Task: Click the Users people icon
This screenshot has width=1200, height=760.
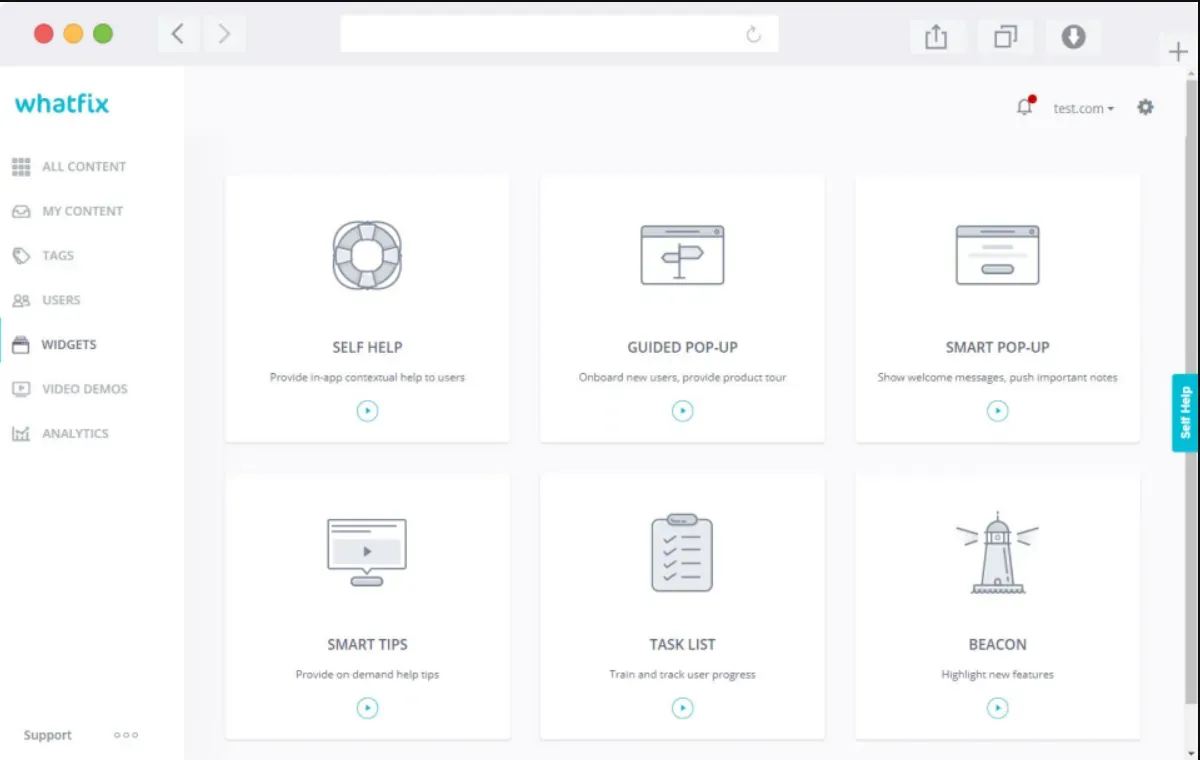Action: pos(21,300)
